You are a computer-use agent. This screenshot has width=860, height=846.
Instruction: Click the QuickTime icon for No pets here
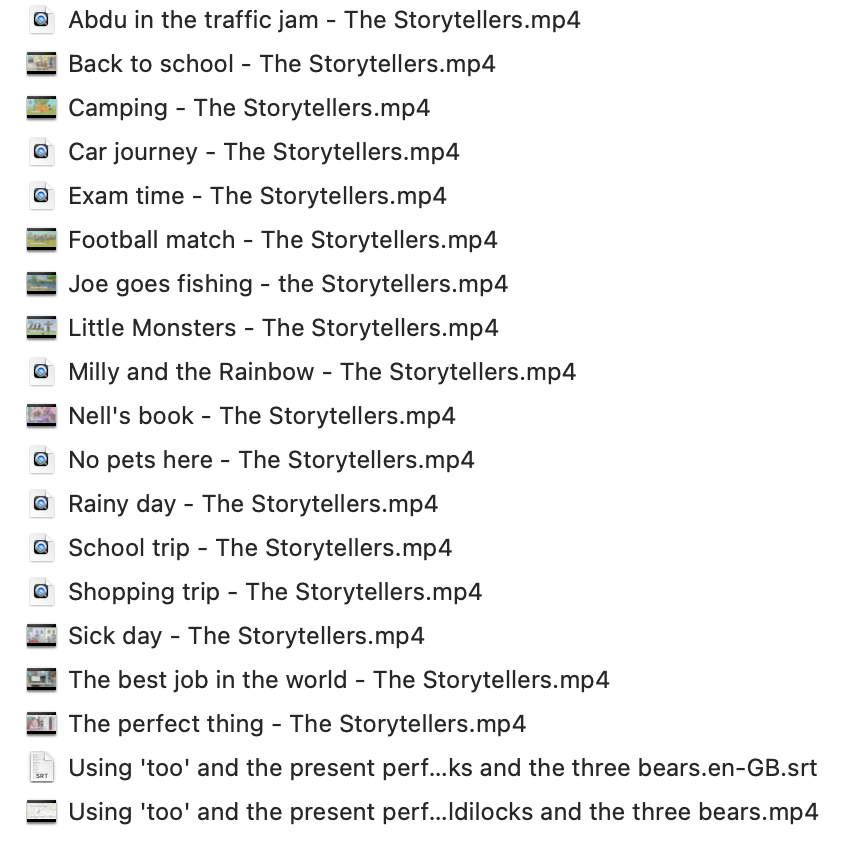pyautogui.click(x=41, y=460)
